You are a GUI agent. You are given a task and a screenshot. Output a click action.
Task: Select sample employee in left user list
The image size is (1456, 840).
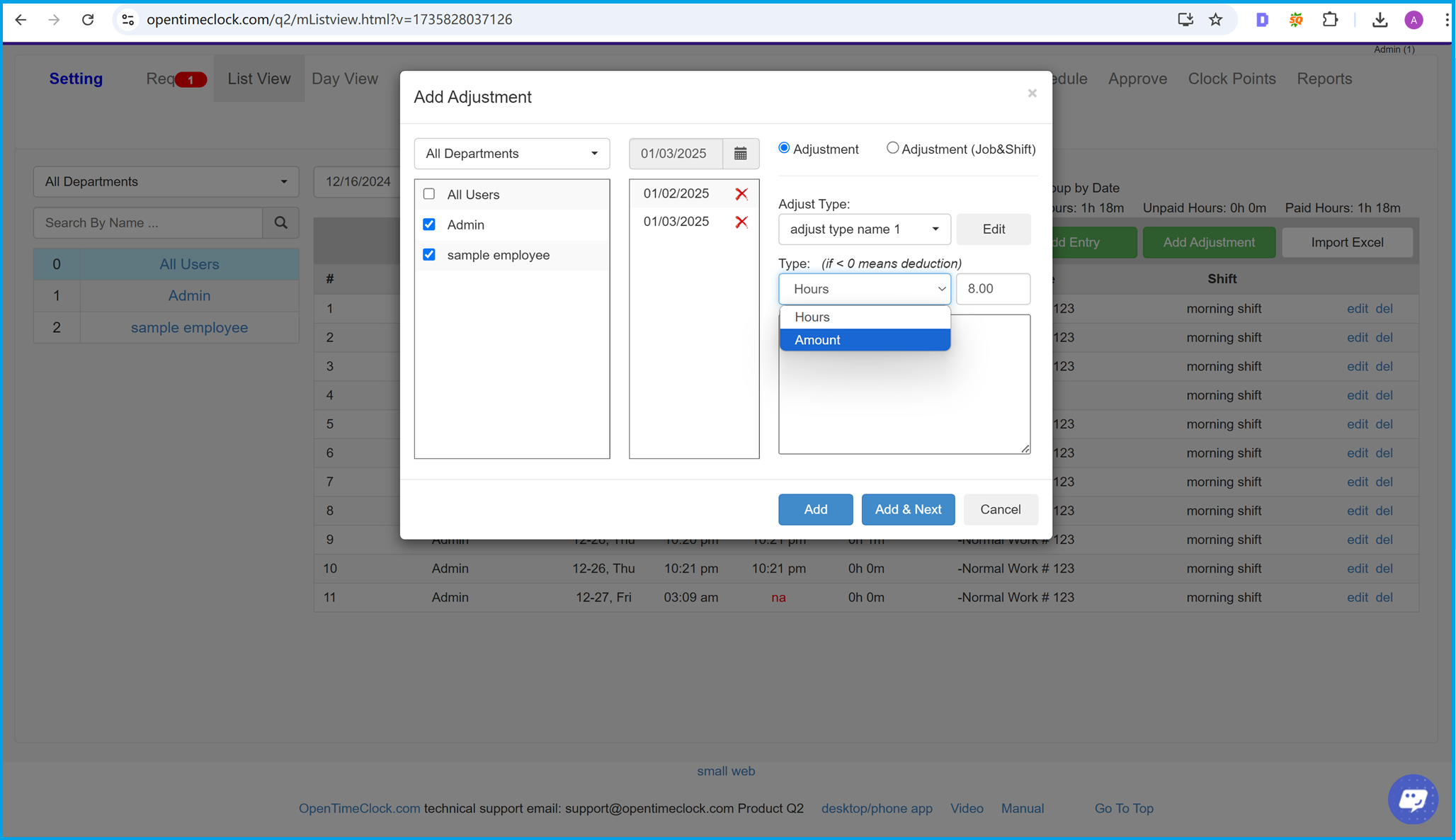click(x=189, y=328)
